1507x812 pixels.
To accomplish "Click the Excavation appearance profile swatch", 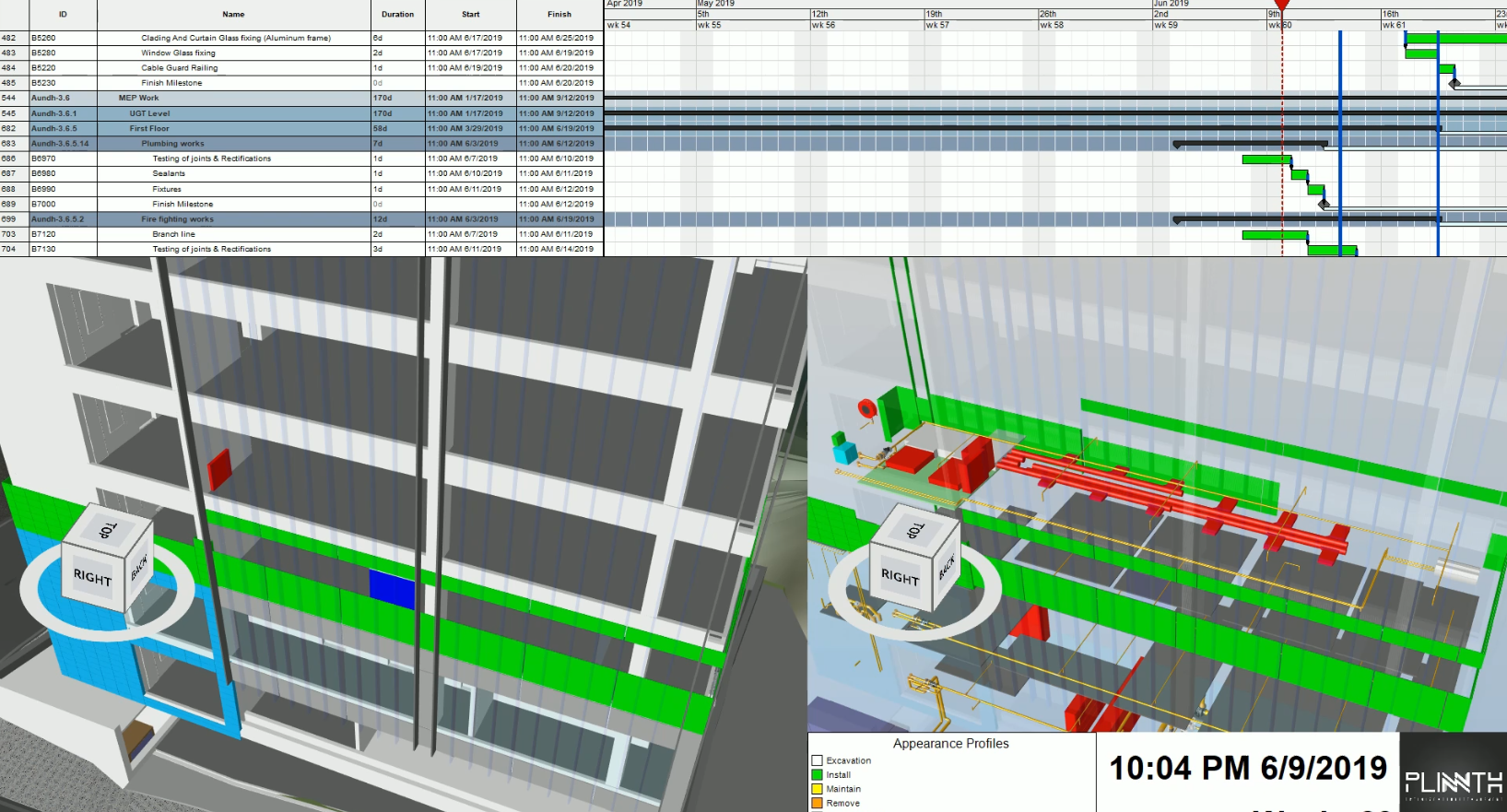I will (817, 760).
